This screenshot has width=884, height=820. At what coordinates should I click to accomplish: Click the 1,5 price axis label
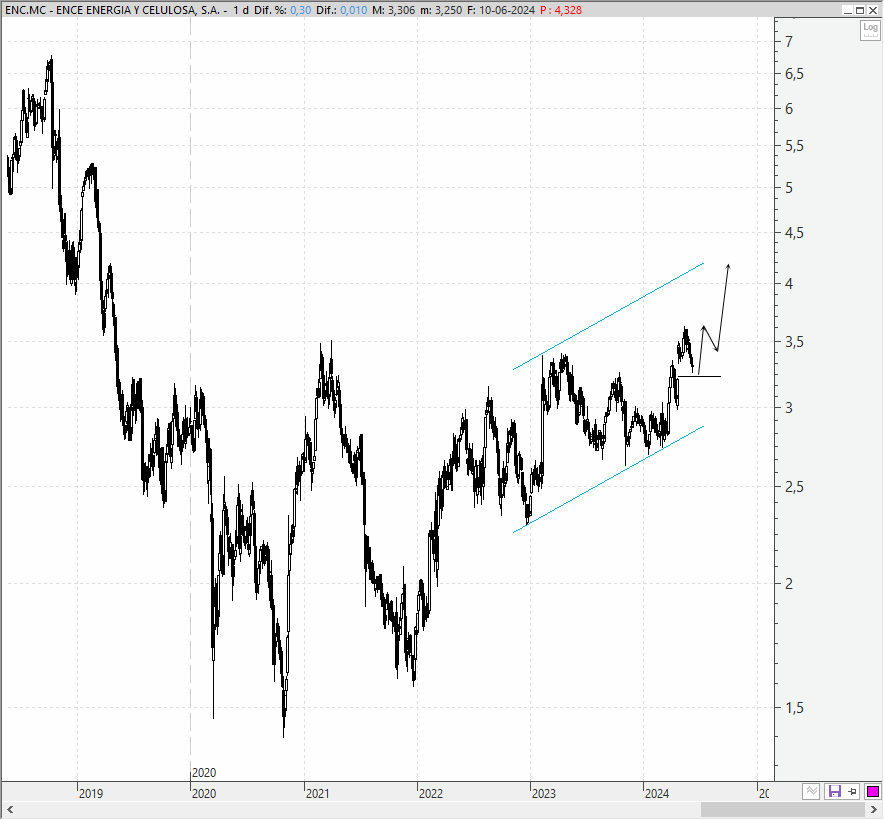coord(794,708)
